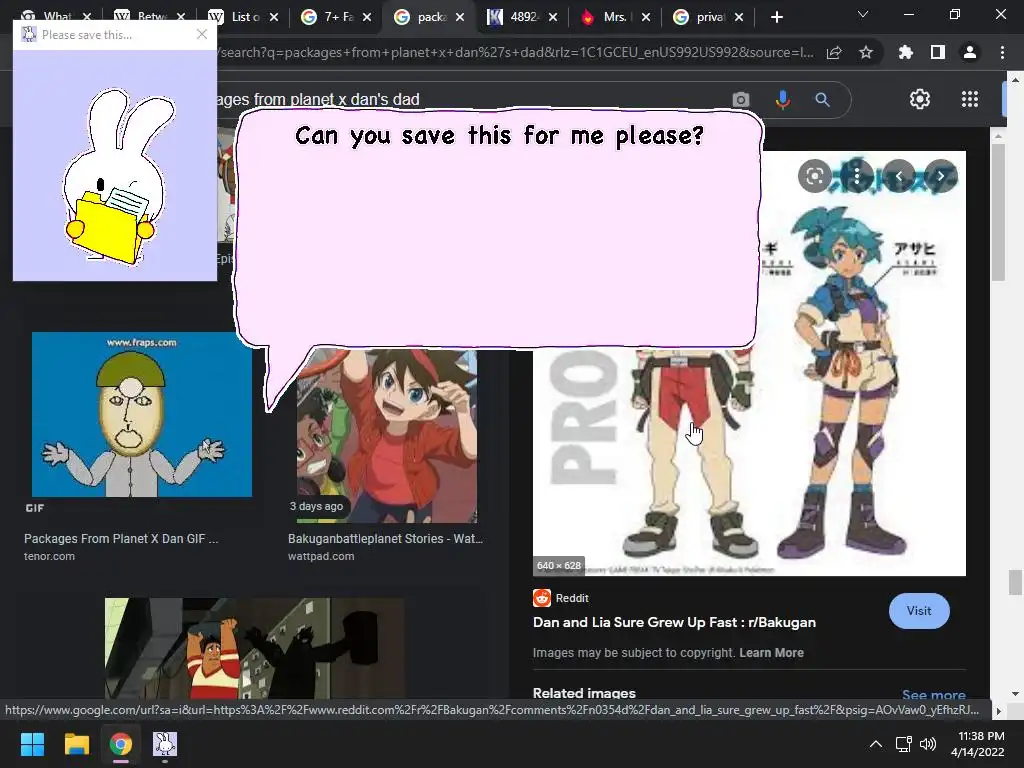Click the page vertical scrollbar thumb
Image resolution: width=1024 pixels, height=768 pixels.
[1016, 581]
